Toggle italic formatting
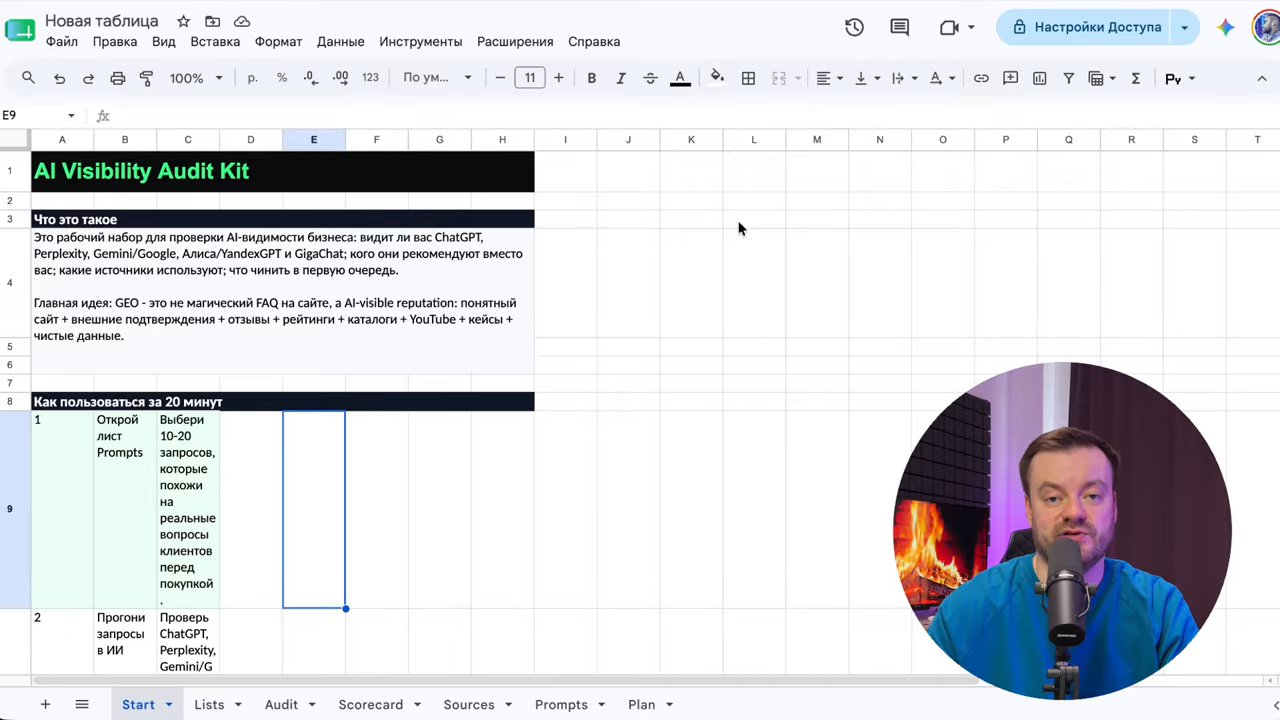This screenshot has width=1280, height=720. click(621, 78)
